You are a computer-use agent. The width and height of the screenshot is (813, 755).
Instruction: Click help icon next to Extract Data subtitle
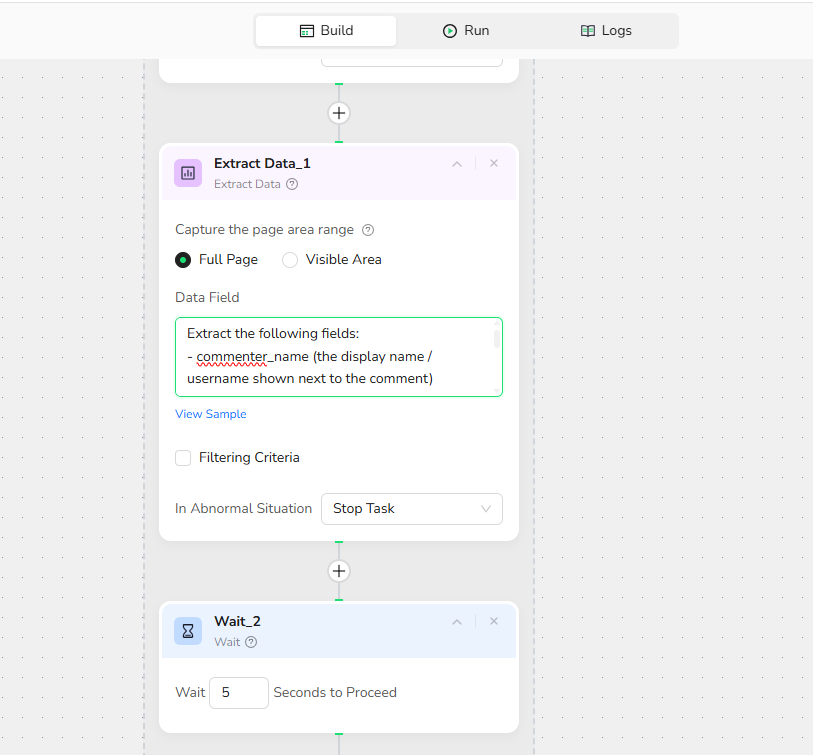[x=292, y=184]
